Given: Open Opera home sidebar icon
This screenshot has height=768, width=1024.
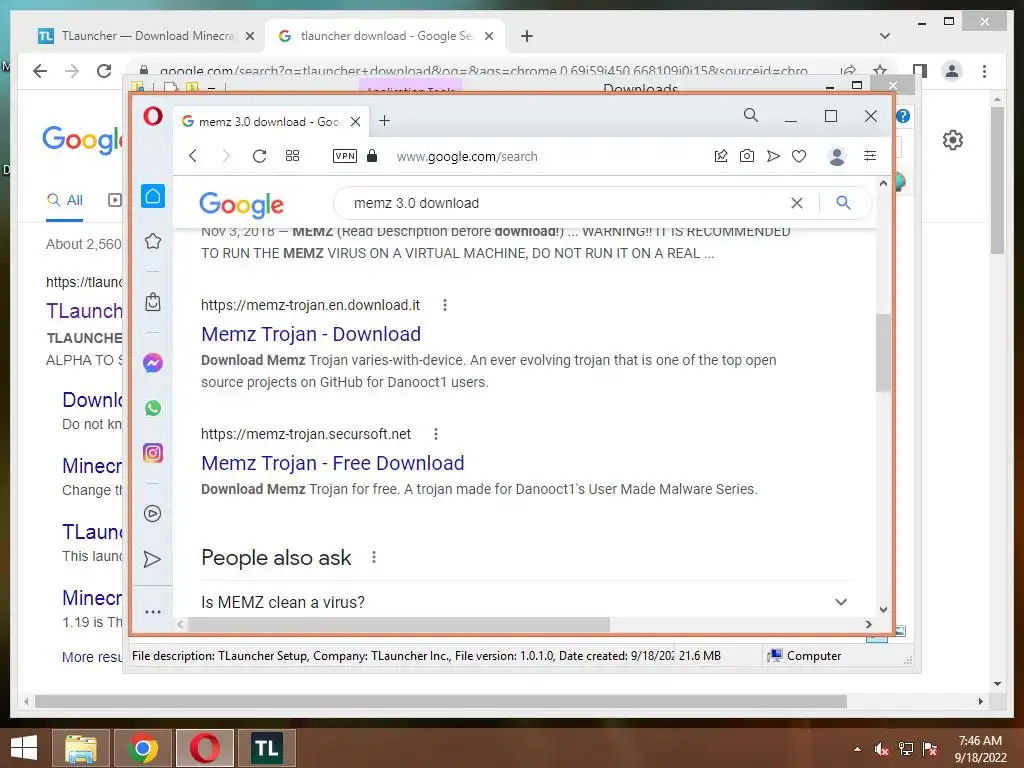Looking at the screenshot, I should [x=153, y=196].
